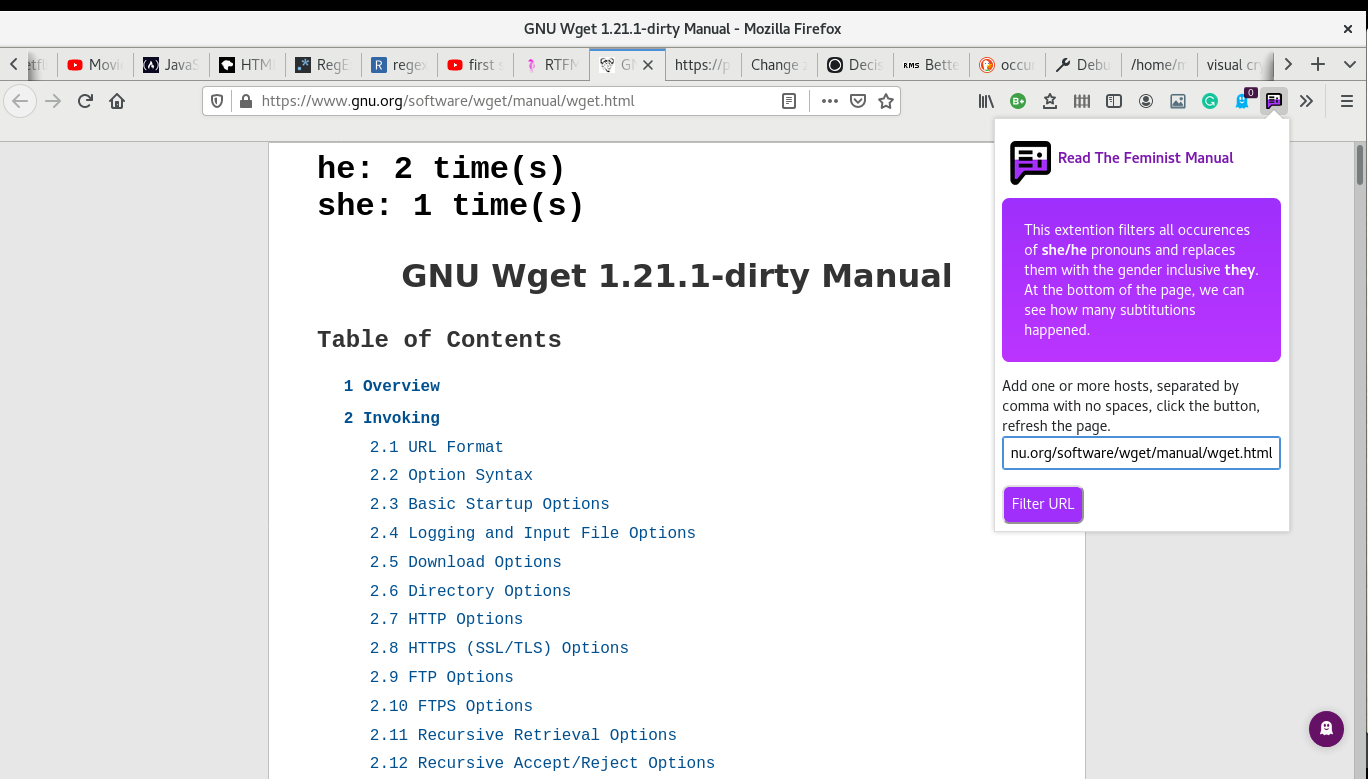Switch to the https://p tab
The width and height of the screenshot is (1368, 779).
click(703, 65)
